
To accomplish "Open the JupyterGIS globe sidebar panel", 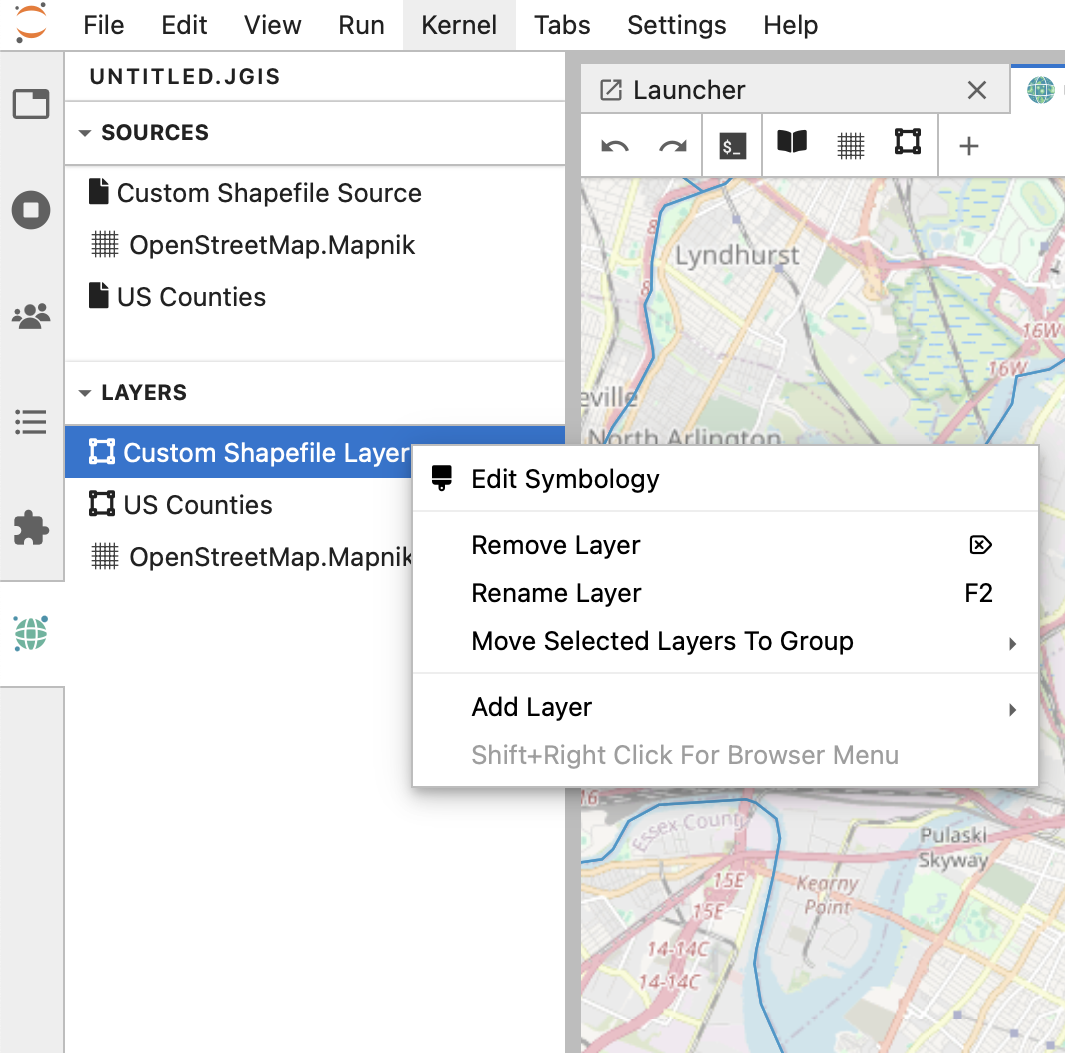I will pos(31,633).
